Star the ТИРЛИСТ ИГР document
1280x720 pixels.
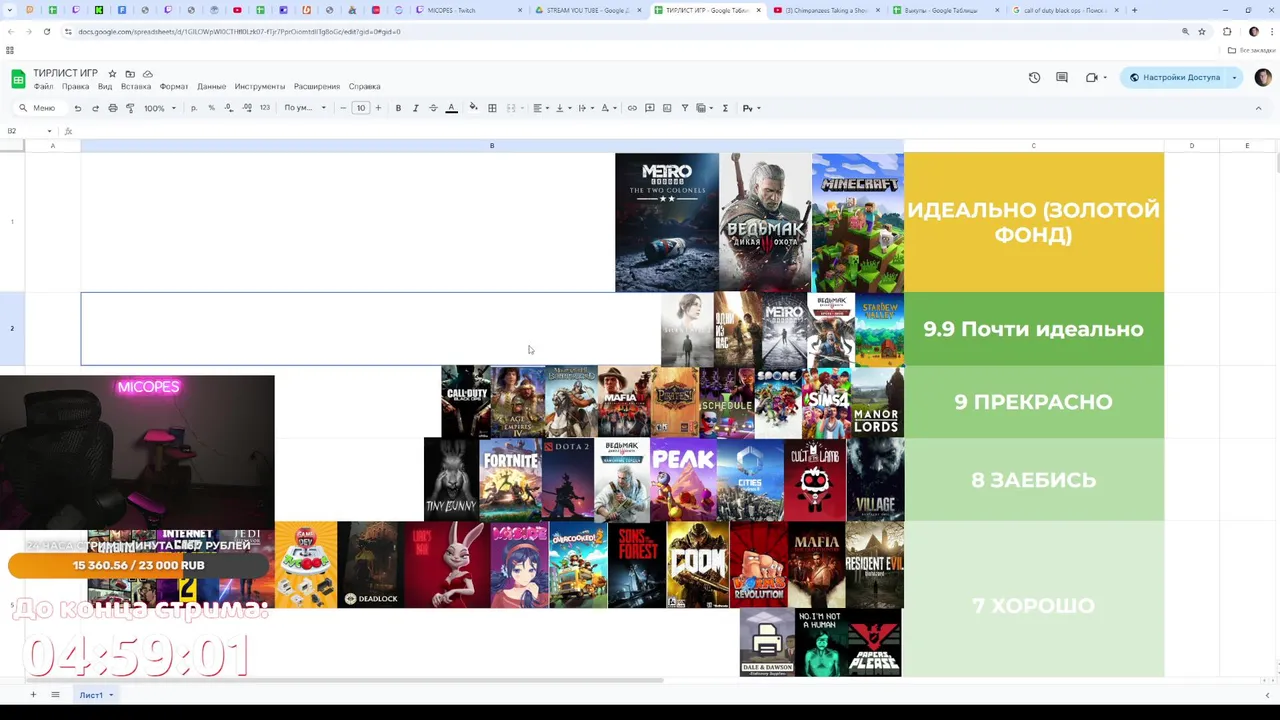pos(112,74)
